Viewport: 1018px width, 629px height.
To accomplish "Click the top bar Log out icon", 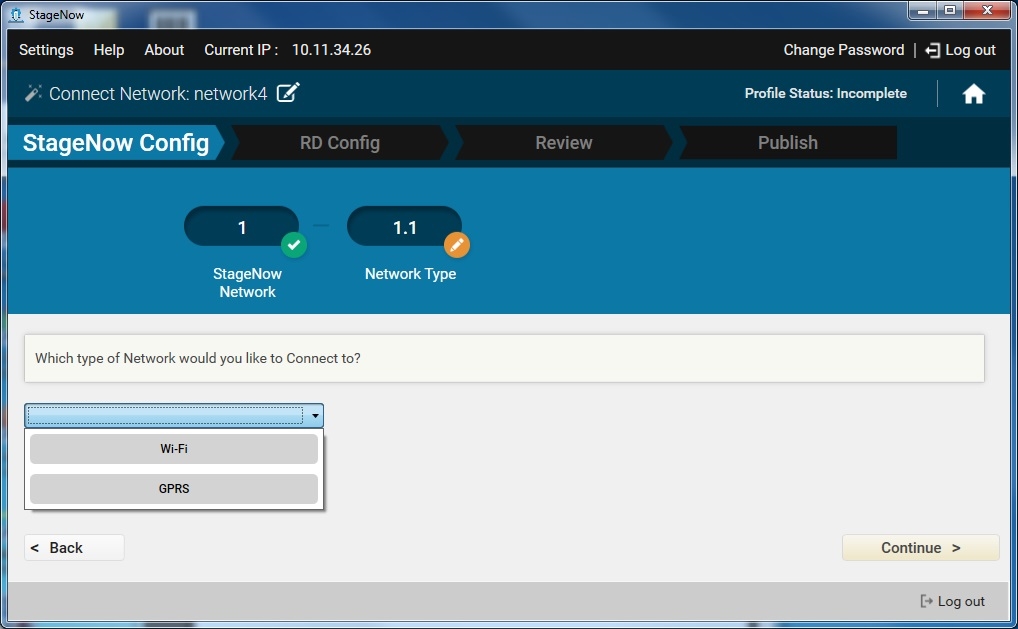I will 932,50.
